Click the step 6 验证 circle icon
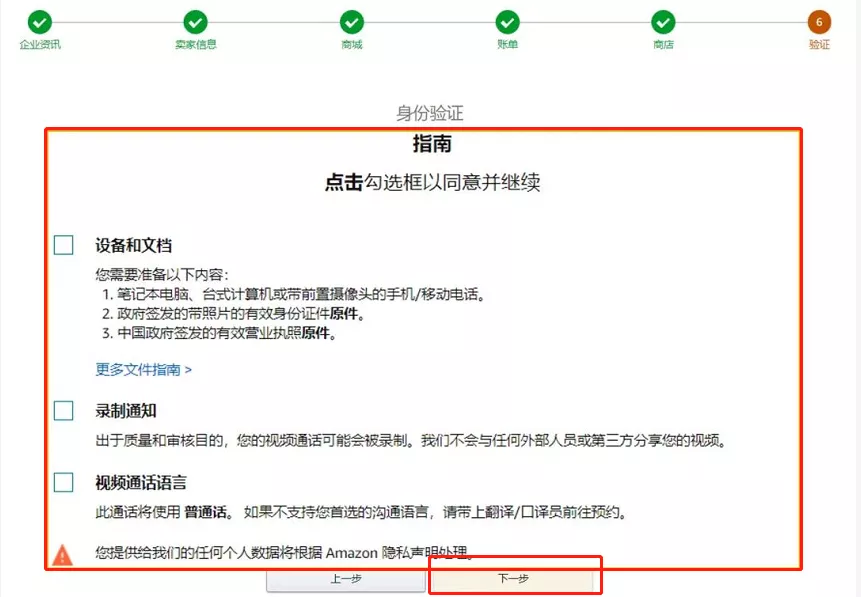 pyautogui.click(x=819, y=23)
